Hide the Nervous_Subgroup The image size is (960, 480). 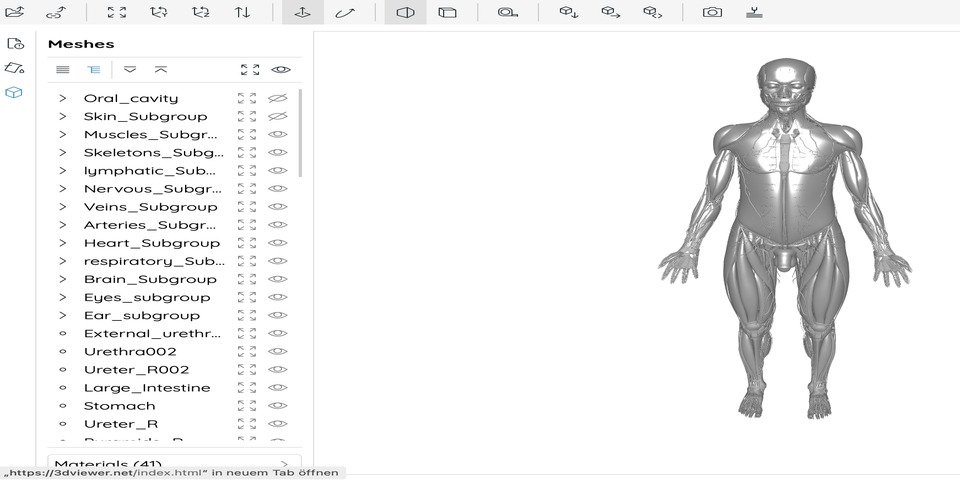pos(278,189)
